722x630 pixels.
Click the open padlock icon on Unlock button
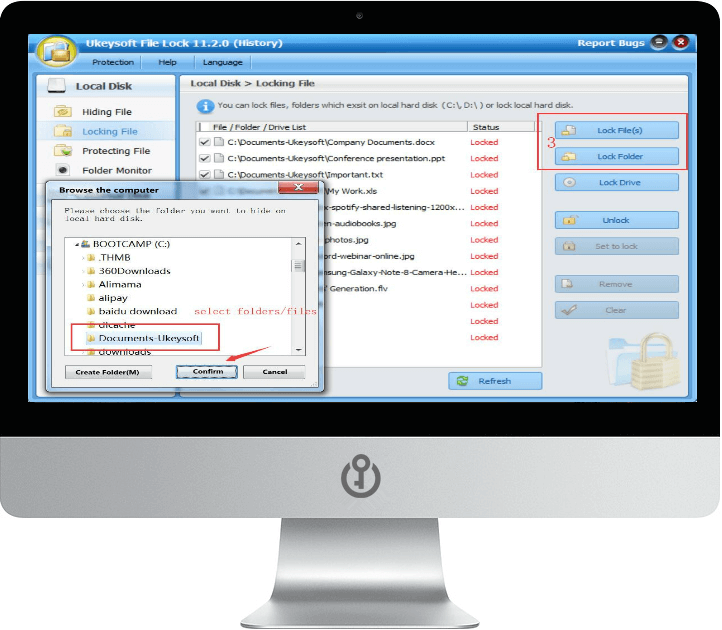tap(570, 220)
